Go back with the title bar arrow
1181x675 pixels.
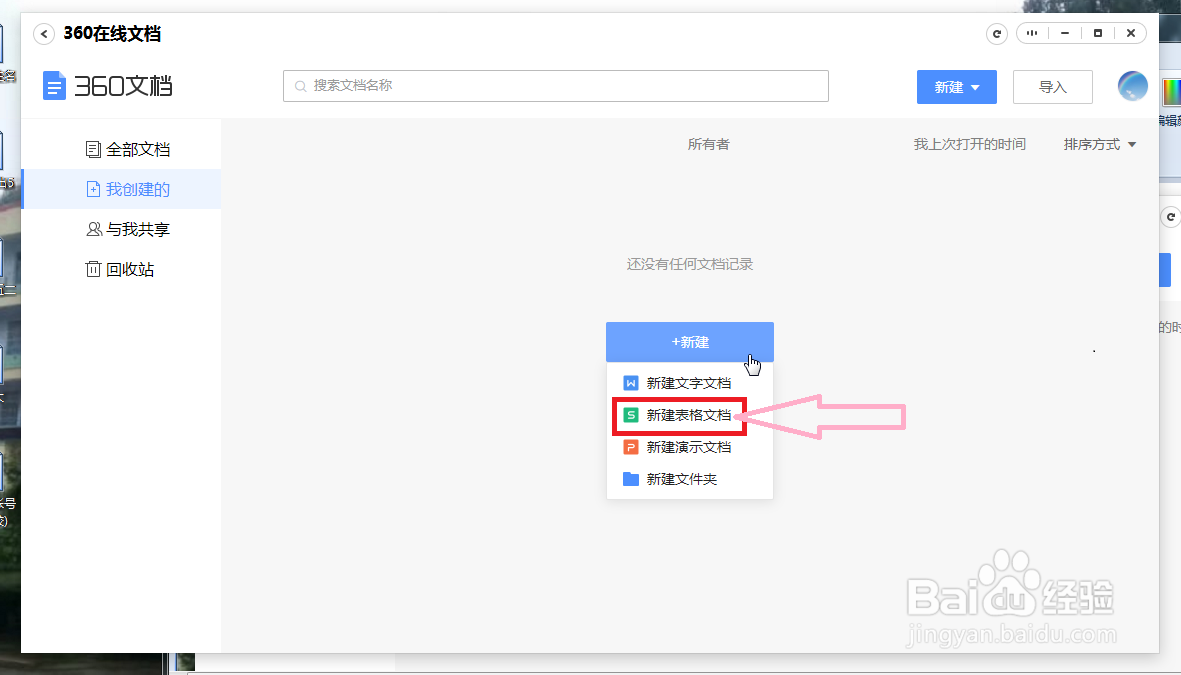(x=44, y=34)
